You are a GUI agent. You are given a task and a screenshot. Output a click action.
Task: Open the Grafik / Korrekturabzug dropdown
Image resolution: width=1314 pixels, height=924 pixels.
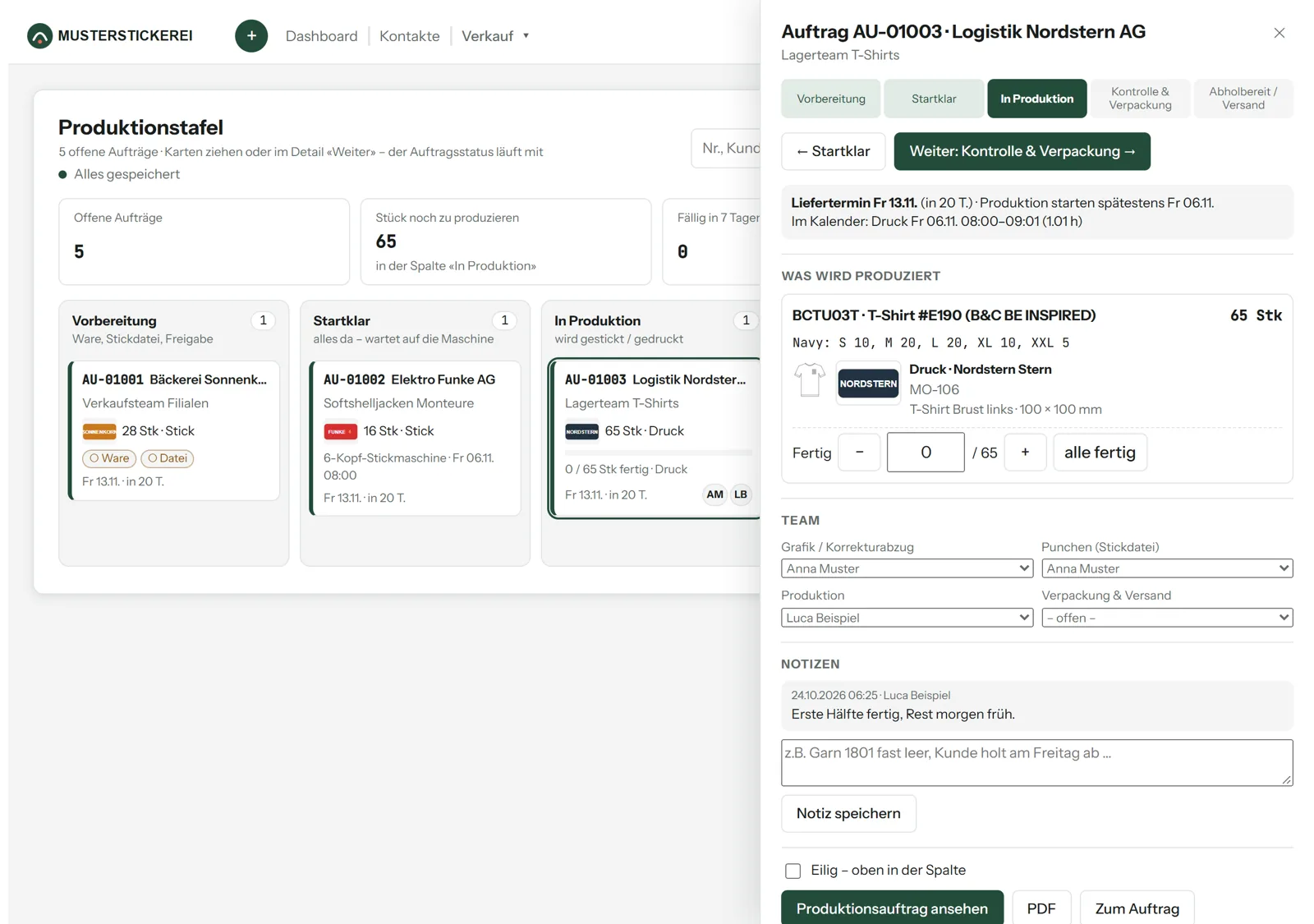[907, 568]
